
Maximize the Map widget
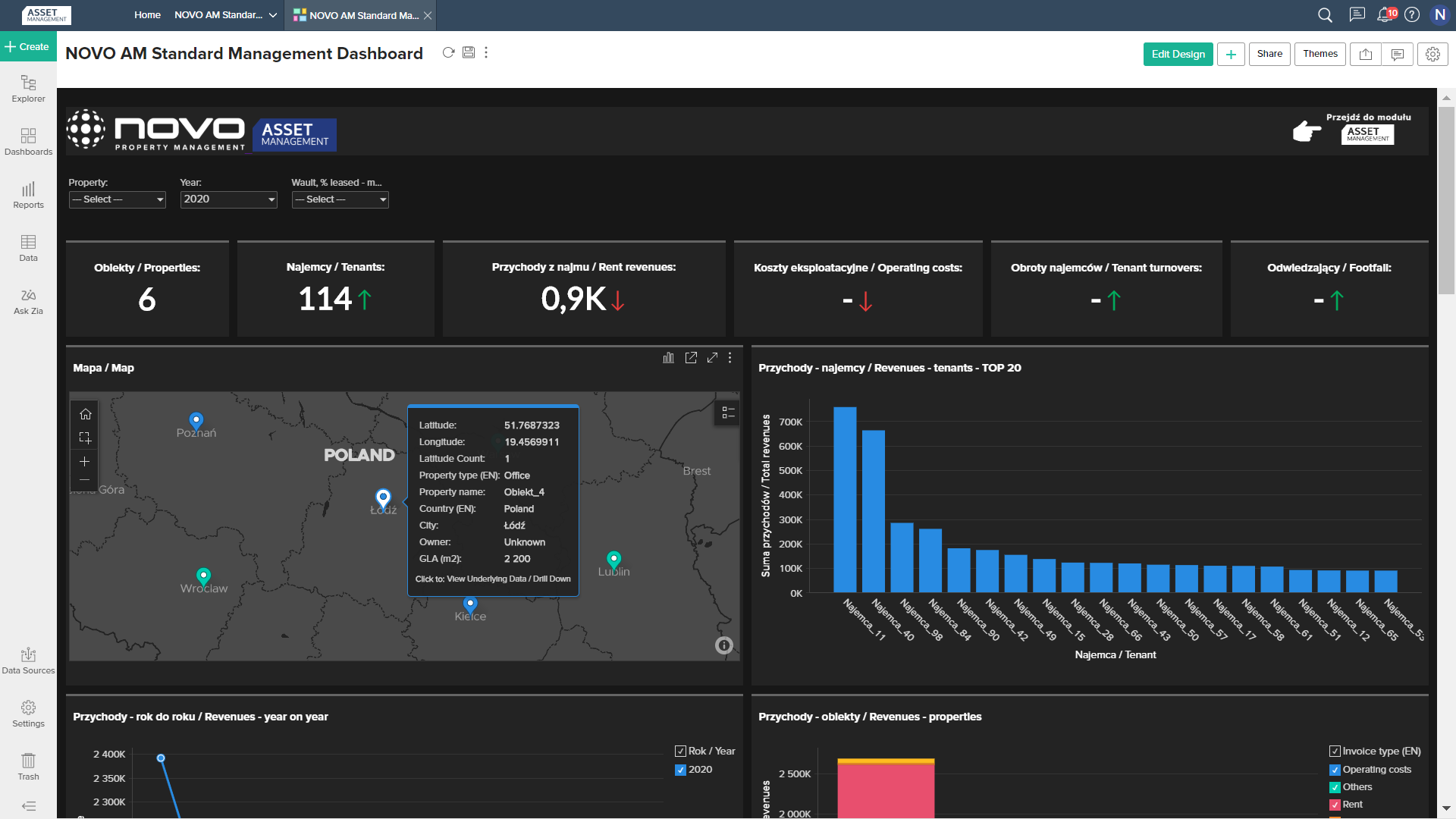712,357
